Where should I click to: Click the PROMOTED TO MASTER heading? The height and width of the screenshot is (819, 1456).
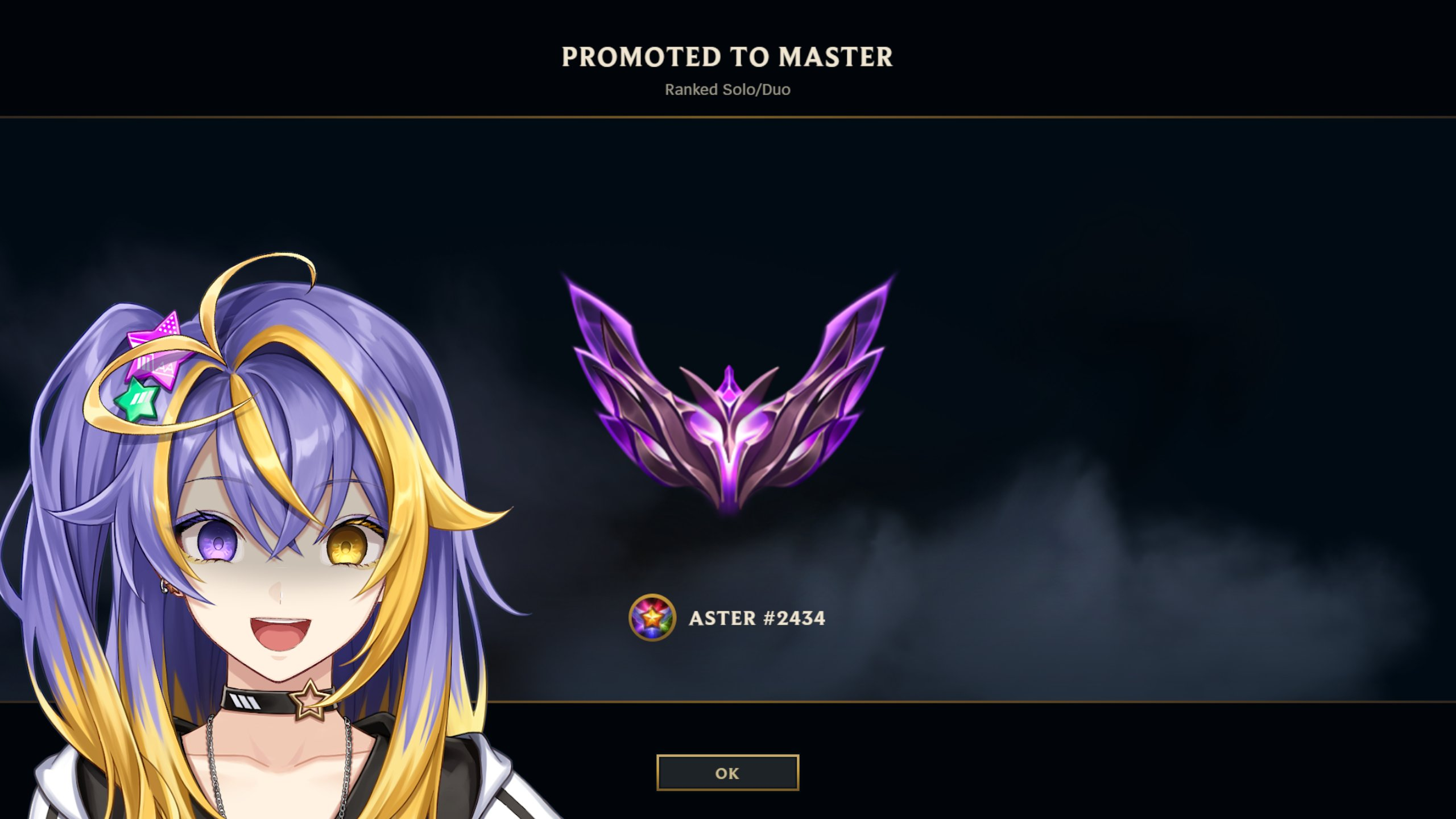tap(727, 57)
